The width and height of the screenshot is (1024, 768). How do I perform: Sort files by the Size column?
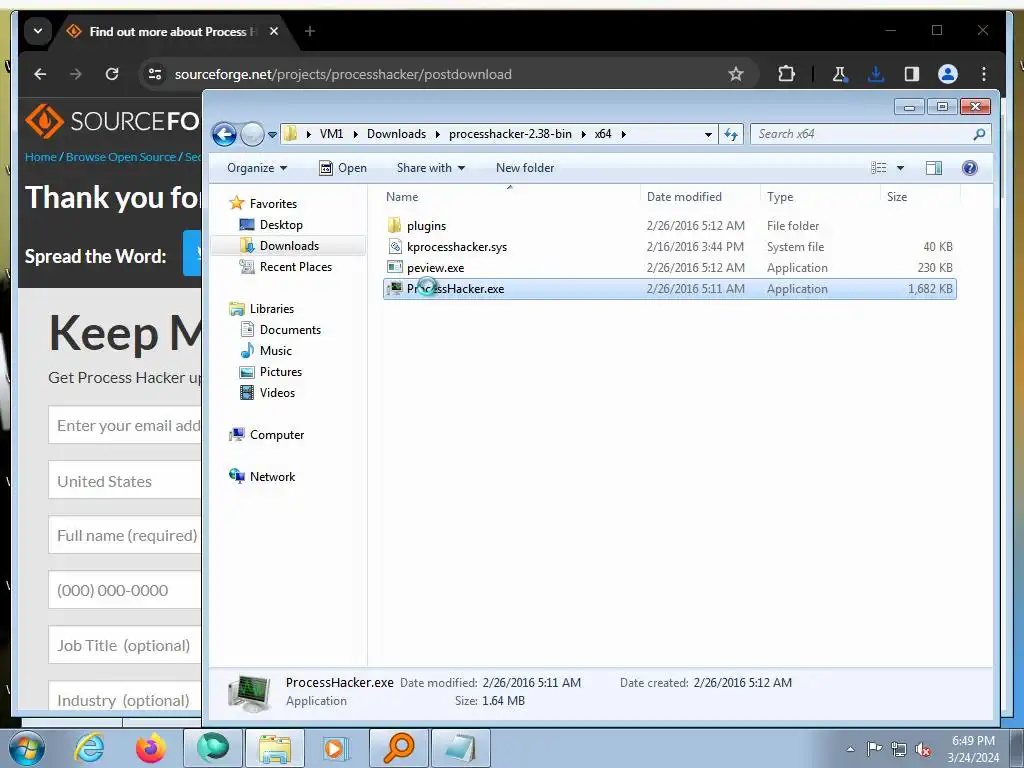897,197
